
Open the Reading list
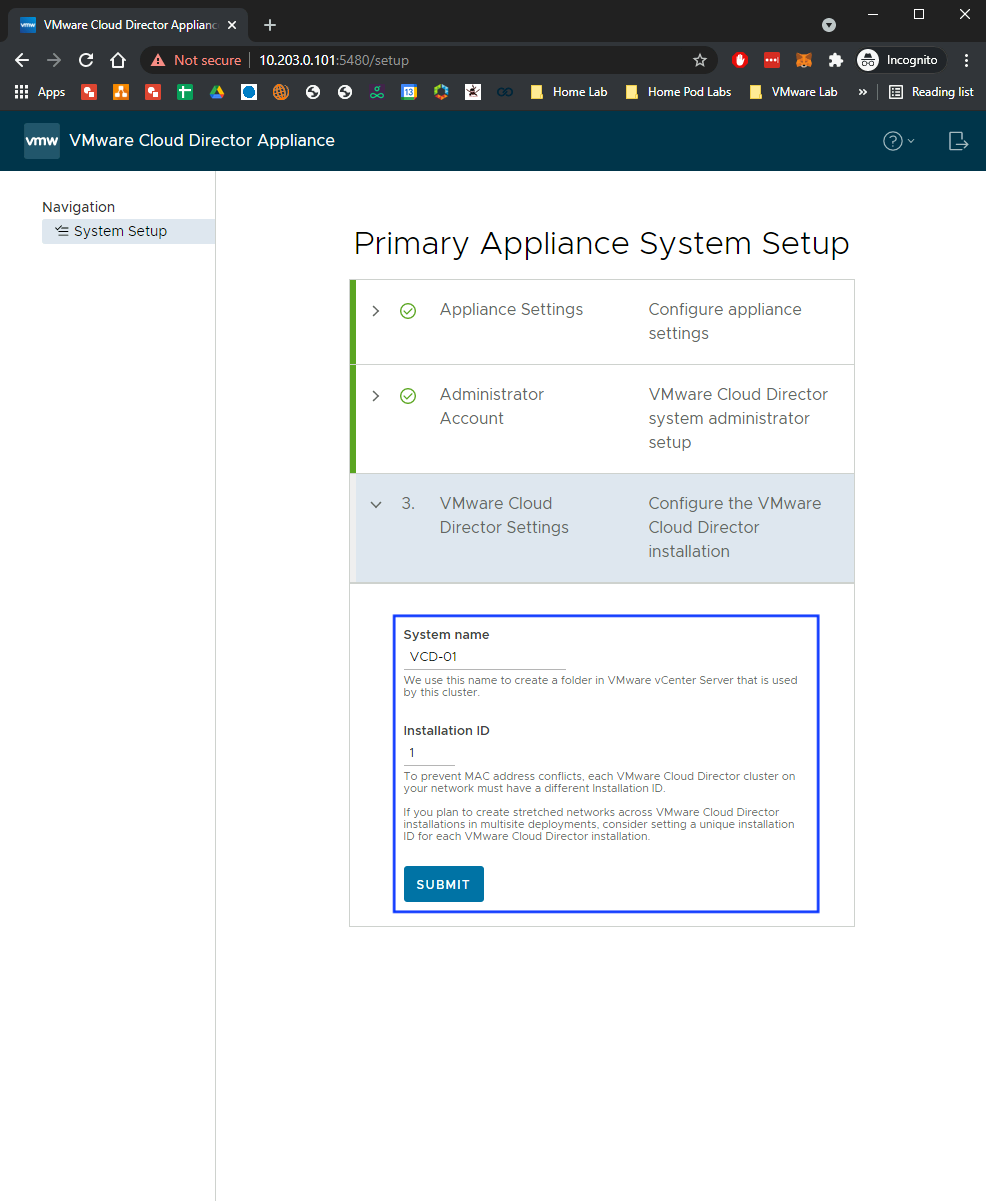coord(931,92)
